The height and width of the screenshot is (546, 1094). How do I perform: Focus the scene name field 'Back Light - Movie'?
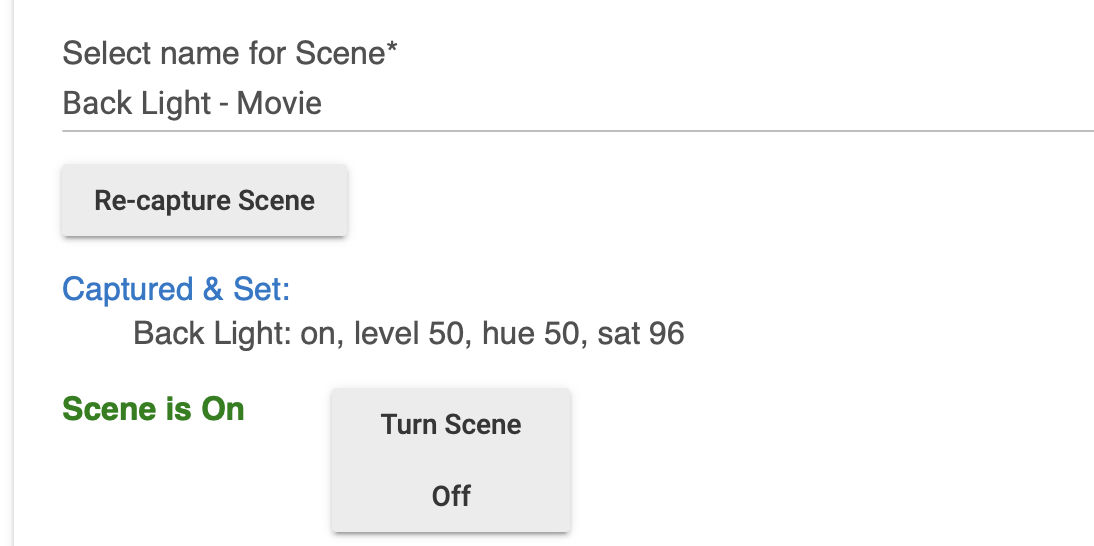[x=578, y=103]
